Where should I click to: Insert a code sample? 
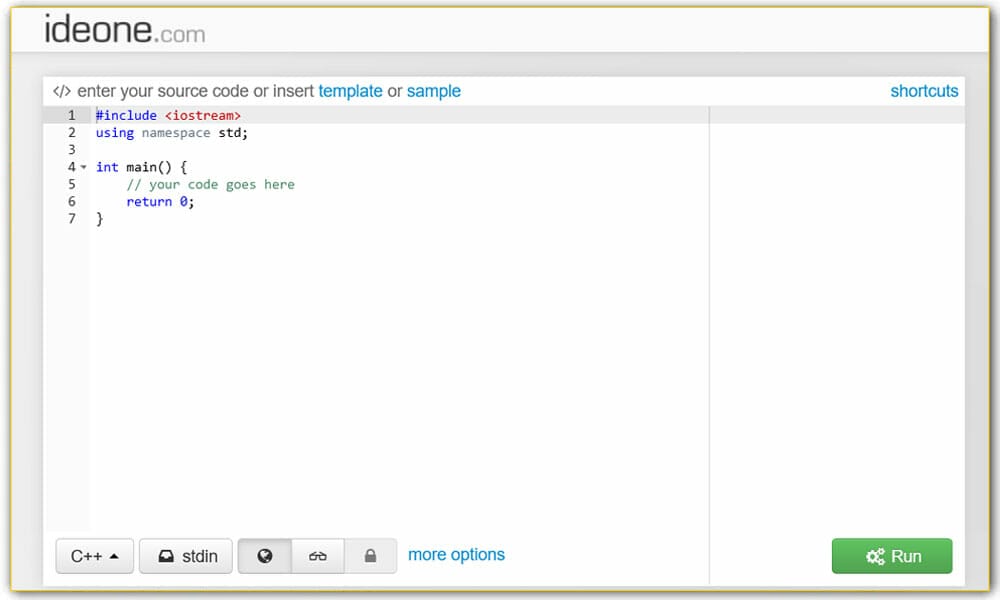click(x=434, y=91)
